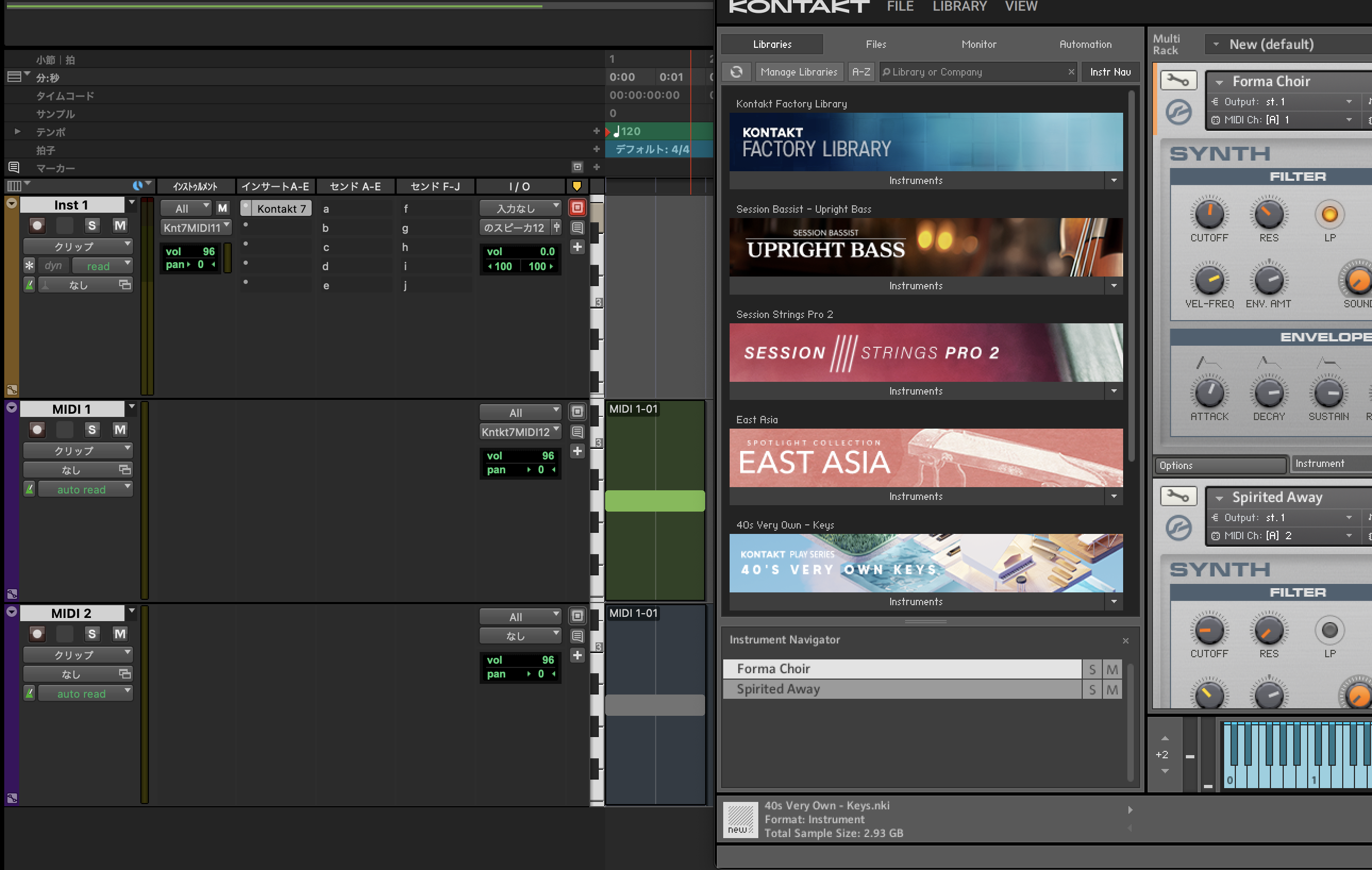Switch to the Automation tab
This screenshot has height=870, width=1372.
1085,44
